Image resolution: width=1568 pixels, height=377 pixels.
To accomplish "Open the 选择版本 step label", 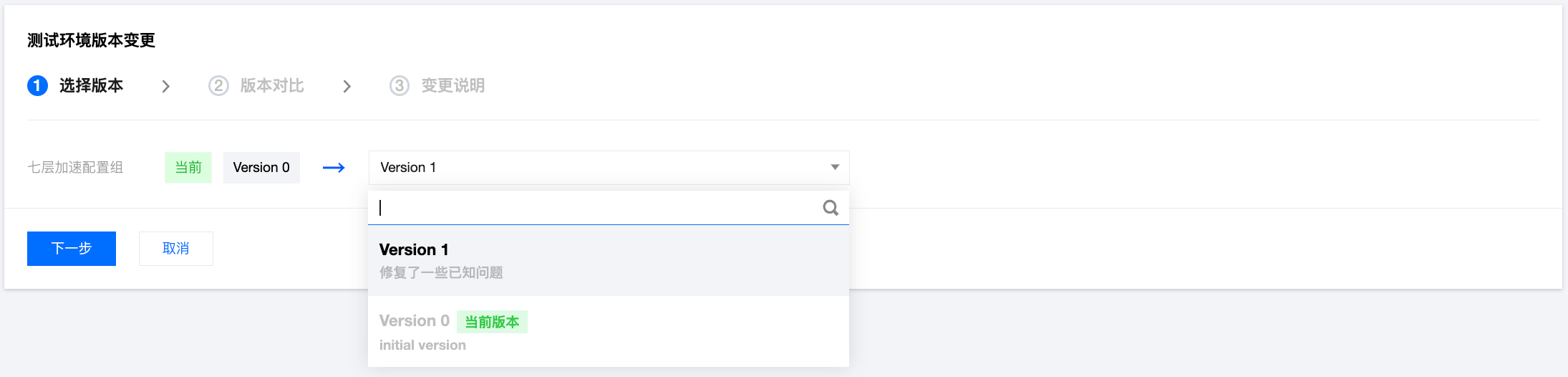I will (91, 86).
